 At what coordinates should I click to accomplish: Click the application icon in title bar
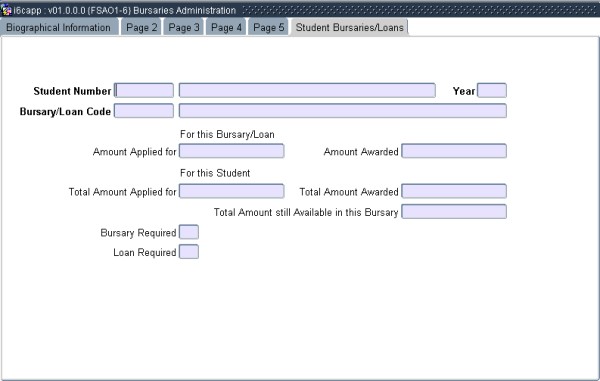point(6,10)
